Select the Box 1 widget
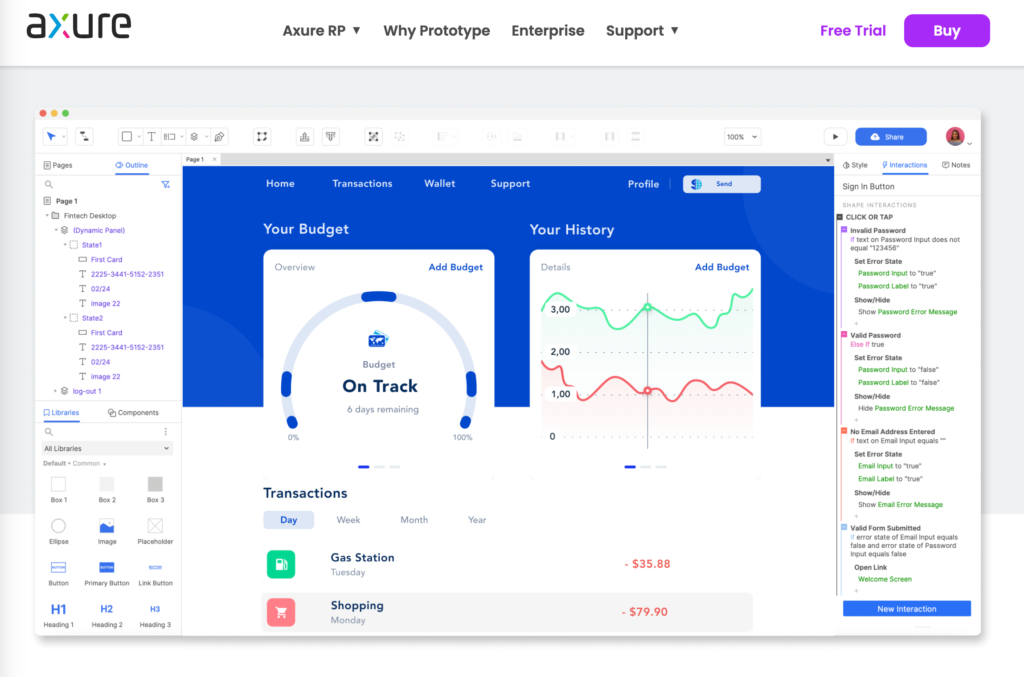The image size is (1024, 677). [x=59, y=490]
